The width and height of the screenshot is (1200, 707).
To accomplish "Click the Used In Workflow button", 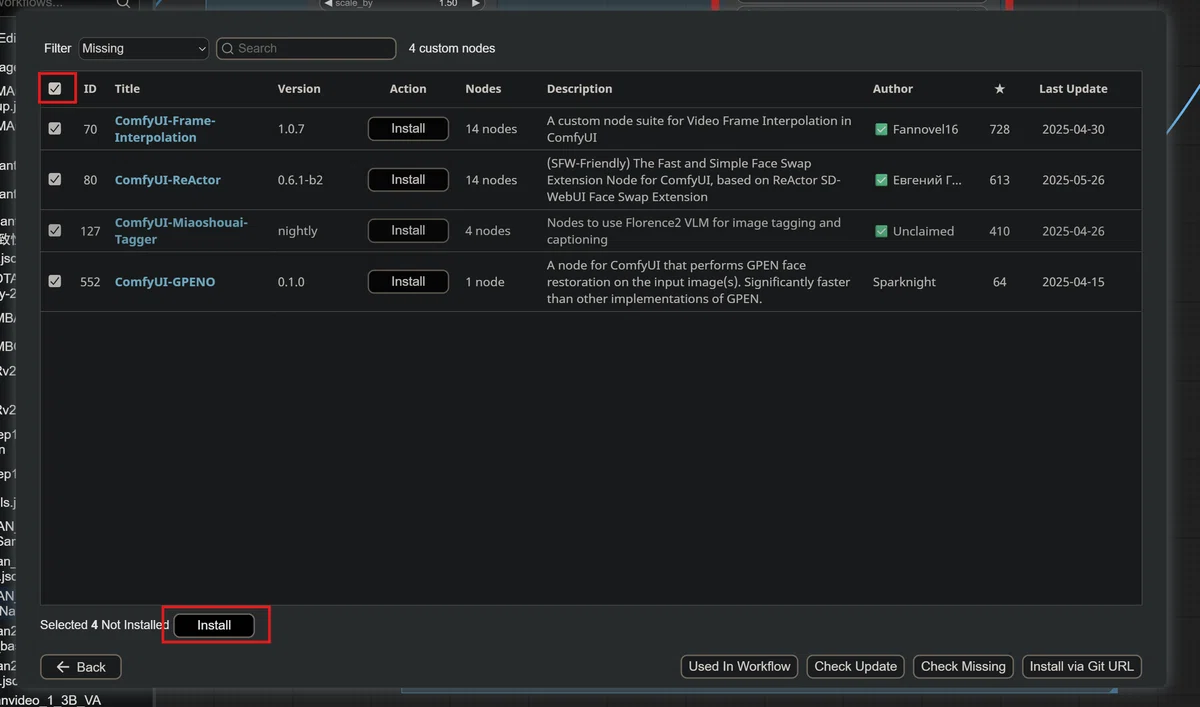I will coord(740,667).
